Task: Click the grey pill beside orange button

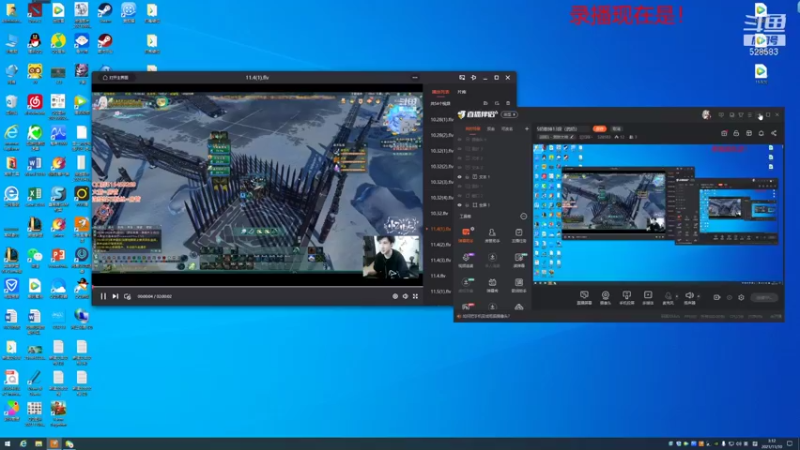Action: pos(616,129)
